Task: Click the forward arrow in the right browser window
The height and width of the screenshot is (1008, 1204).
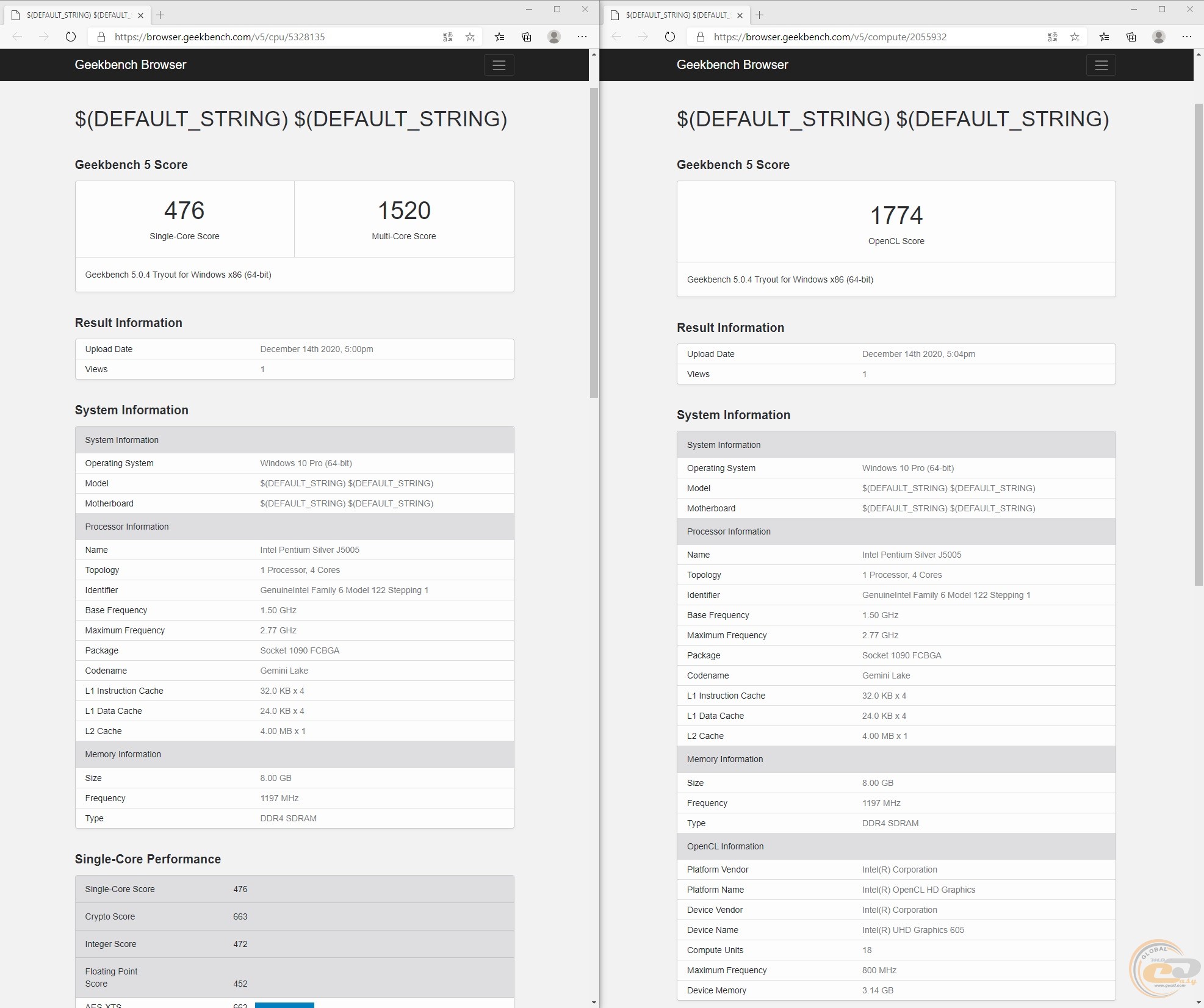Action: 643,37
